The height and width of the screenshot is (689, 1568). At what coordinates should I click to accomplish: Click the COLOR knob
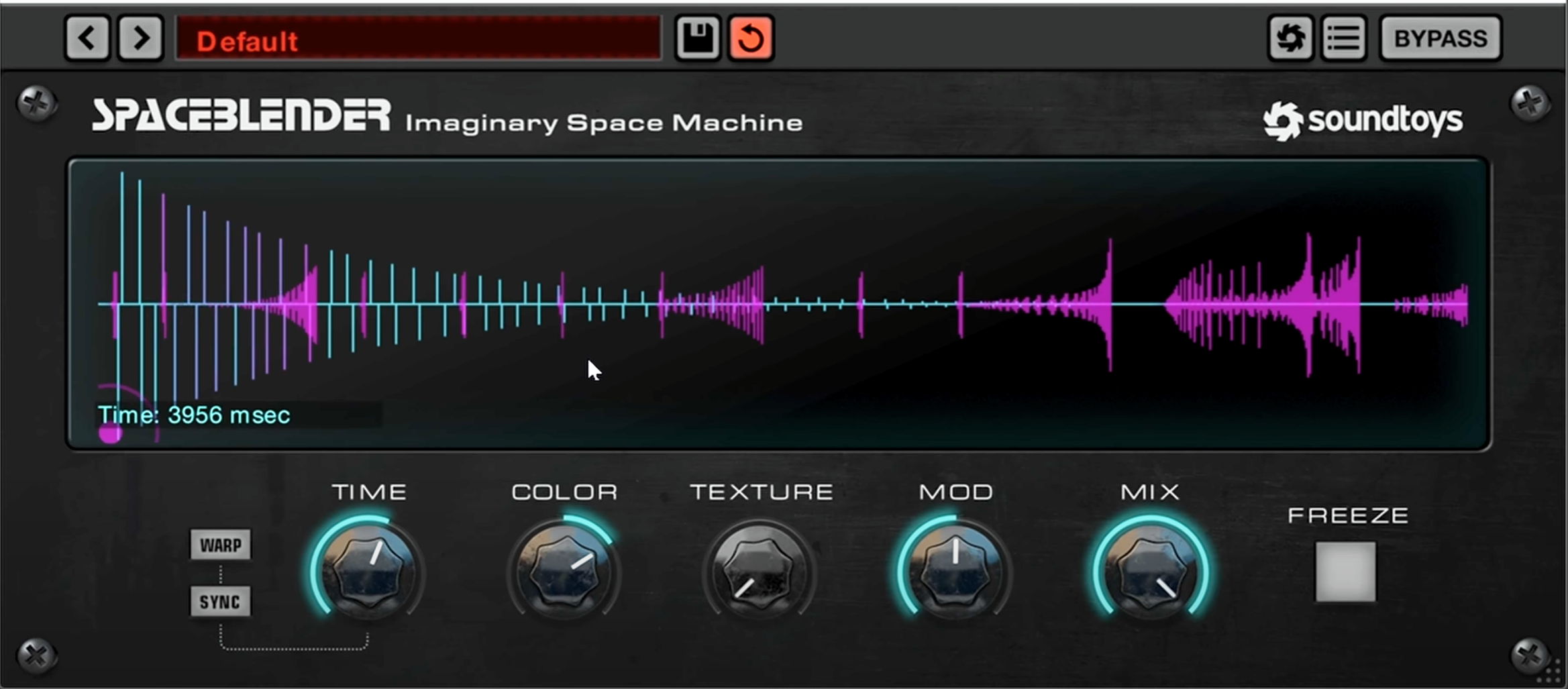point(564,572)
